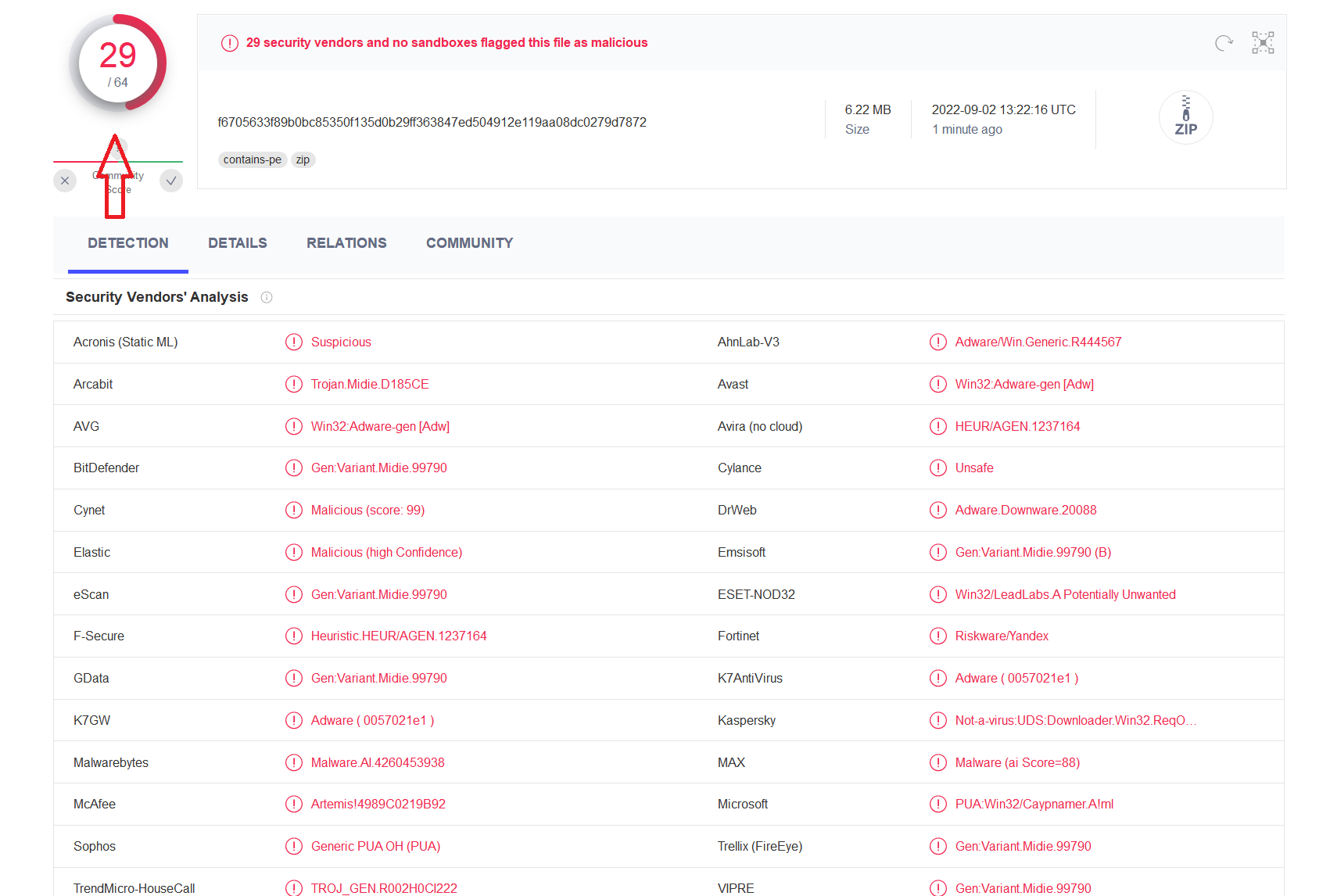Click info icon beside Security Vendors' Analysis

(267, 297)
